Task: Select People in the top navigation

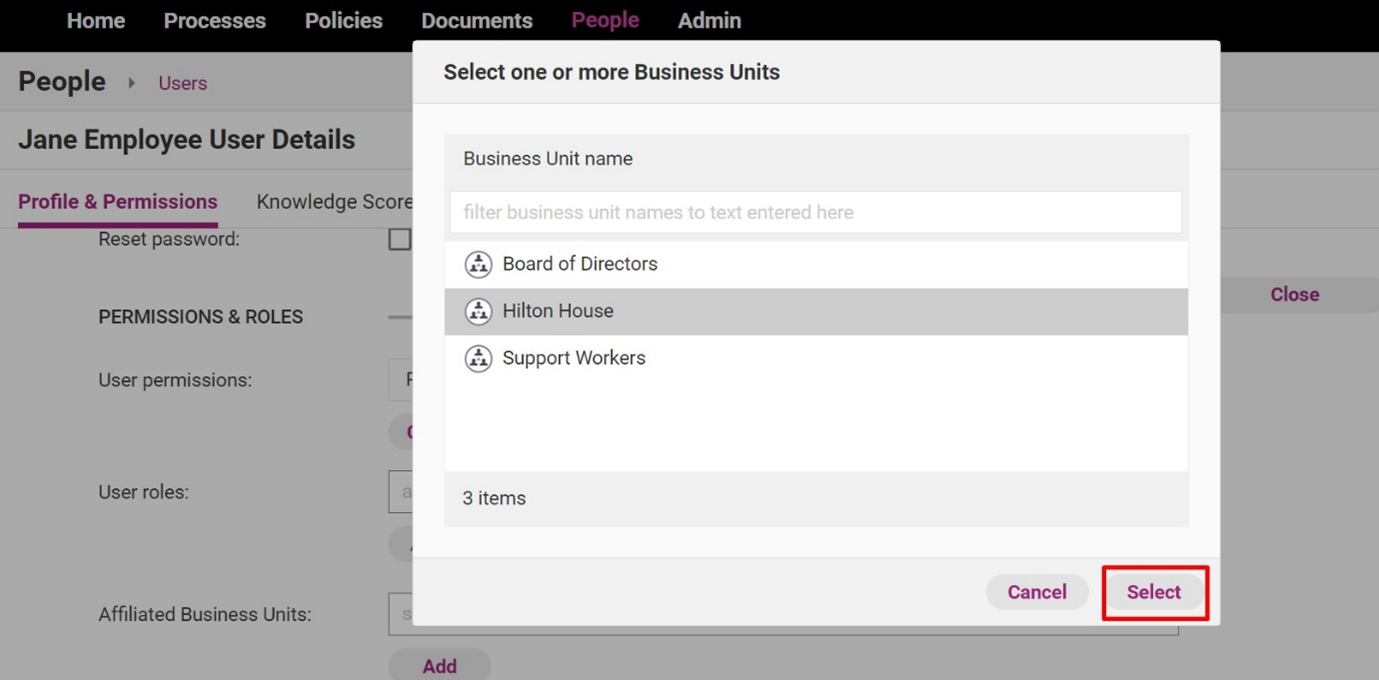Action: [x=605, y=21]
